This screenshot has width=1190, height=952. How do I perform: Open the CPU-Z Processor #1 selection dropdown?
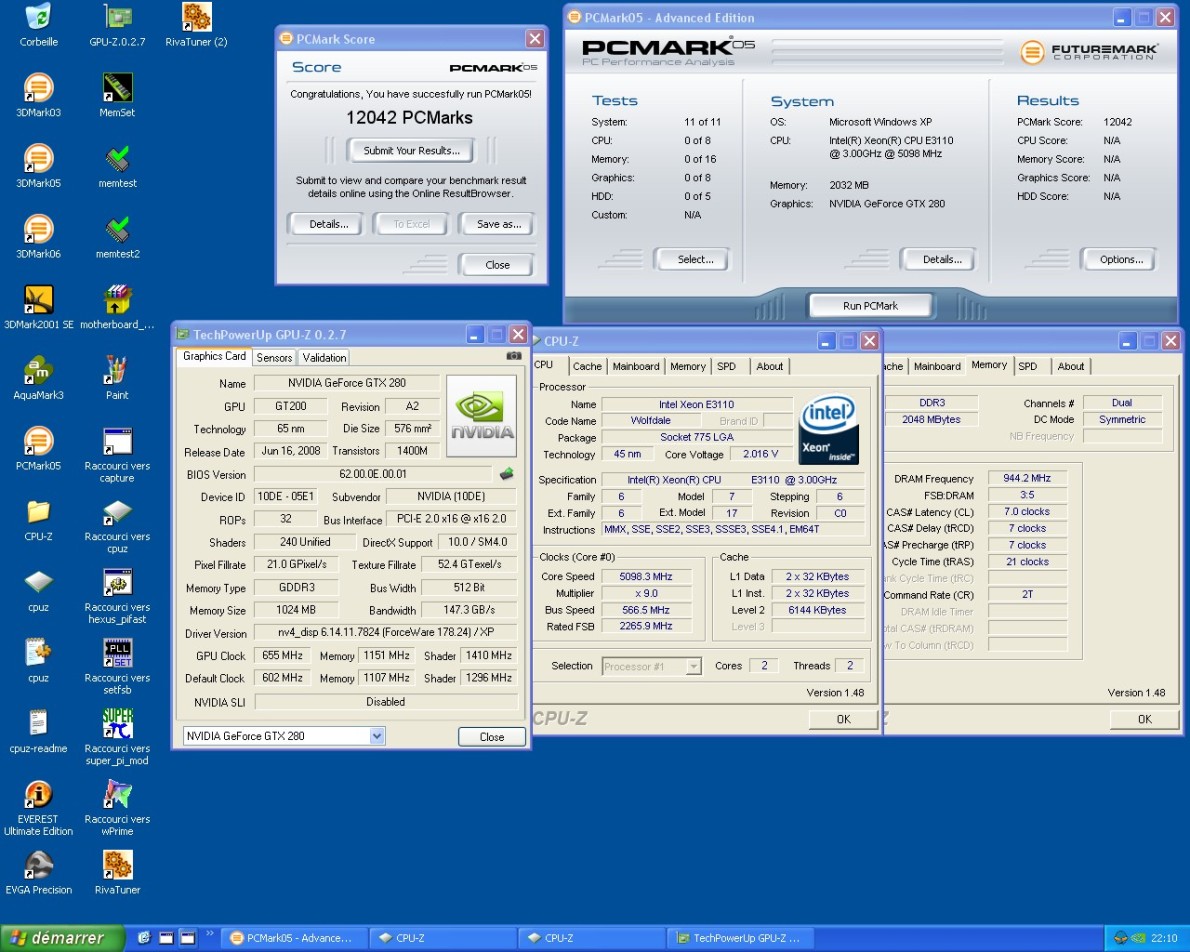tap(693, 666)
